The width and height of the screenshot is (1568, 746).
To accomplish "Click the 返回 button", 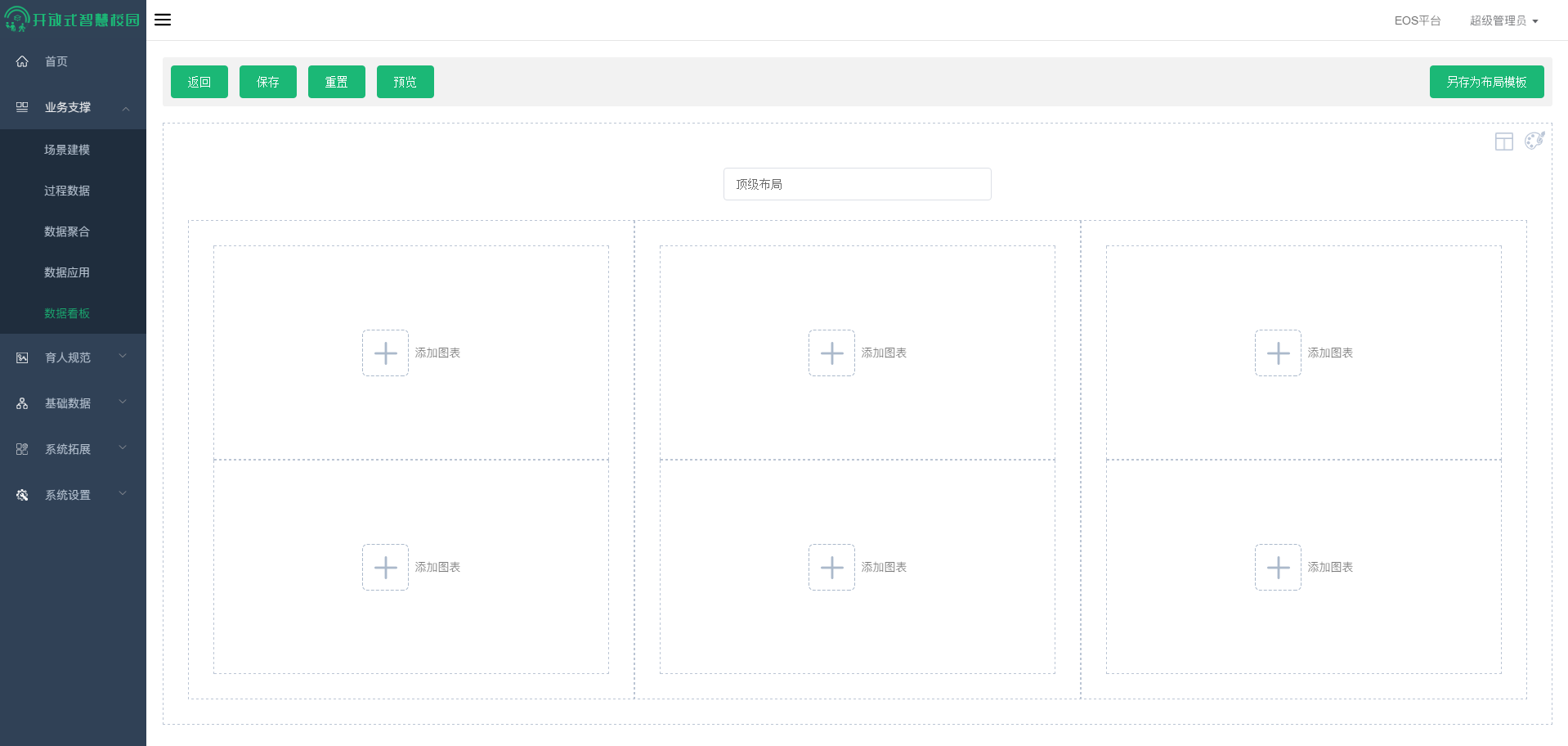I will point(199,82).
